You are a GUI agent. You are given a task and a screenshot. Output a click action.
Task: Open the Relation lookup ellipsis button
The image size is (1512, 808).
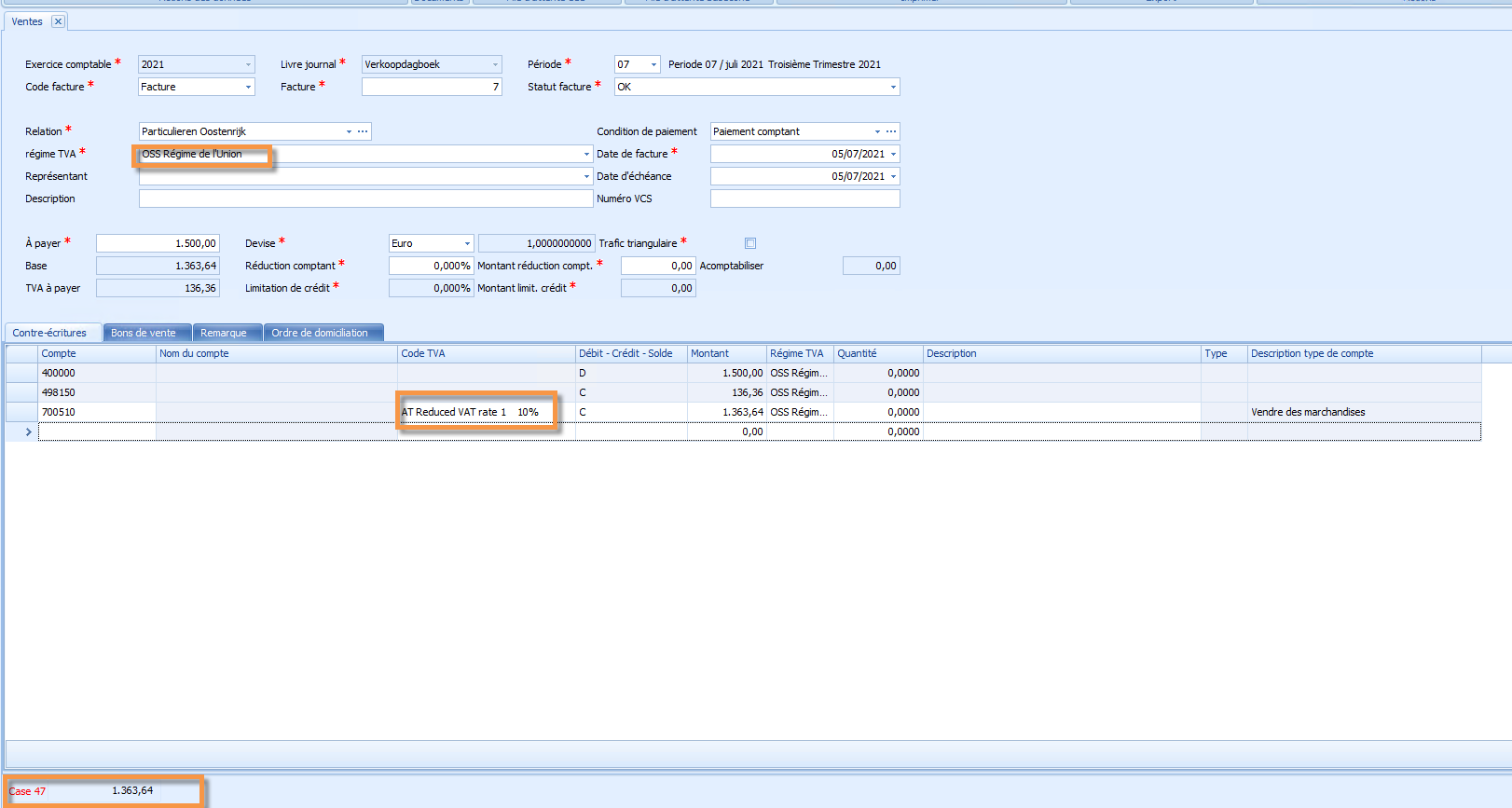[x=364, y=131]
